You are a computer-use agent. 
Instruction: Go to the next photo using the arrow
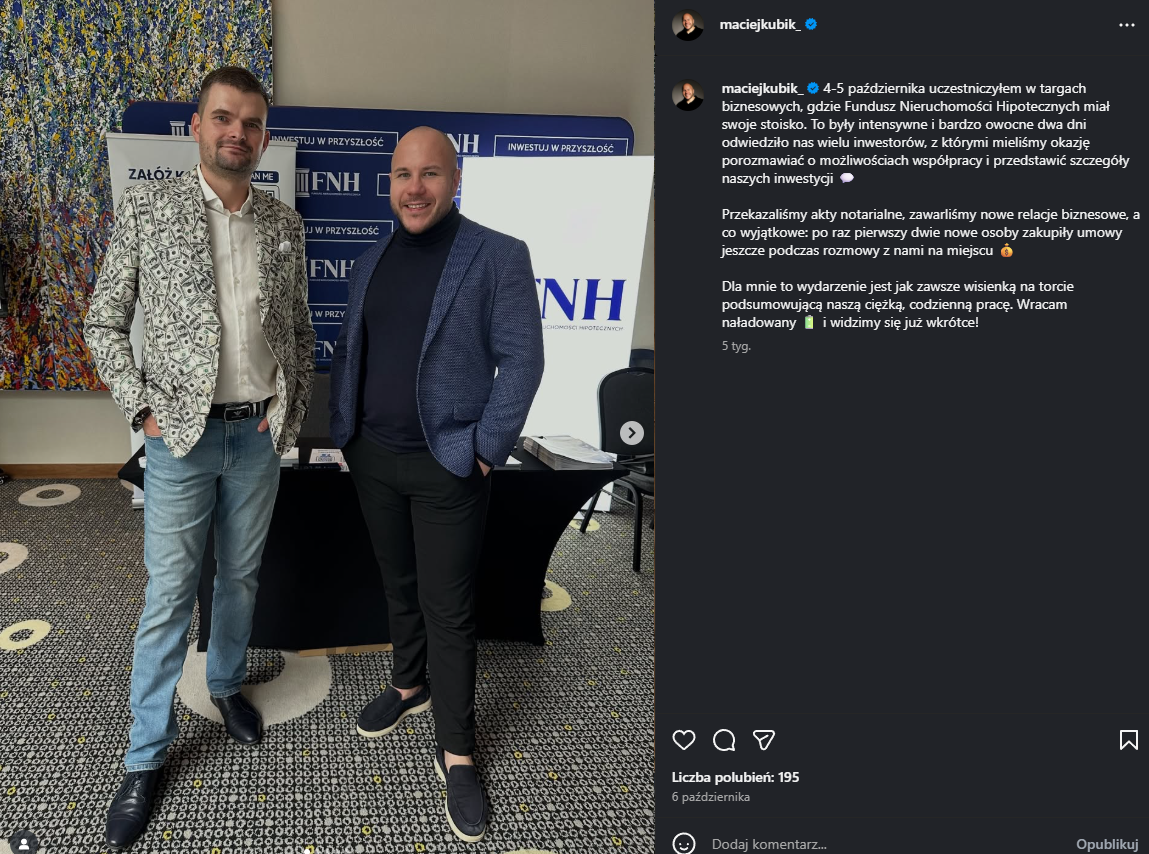point(632,432)
